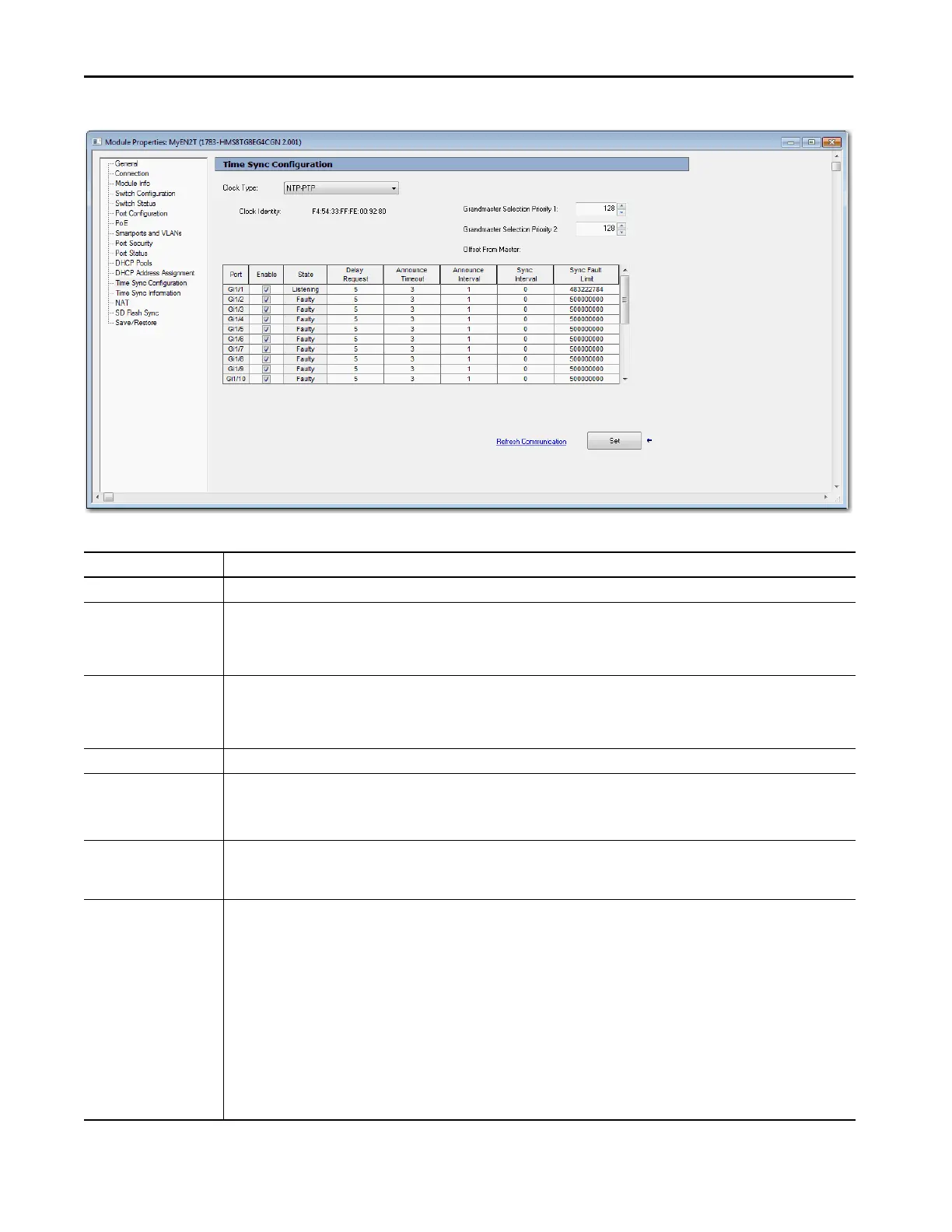Open SD Flash Sync tree item
Viewport: 952px width, 1232px height.
(137, 313)
